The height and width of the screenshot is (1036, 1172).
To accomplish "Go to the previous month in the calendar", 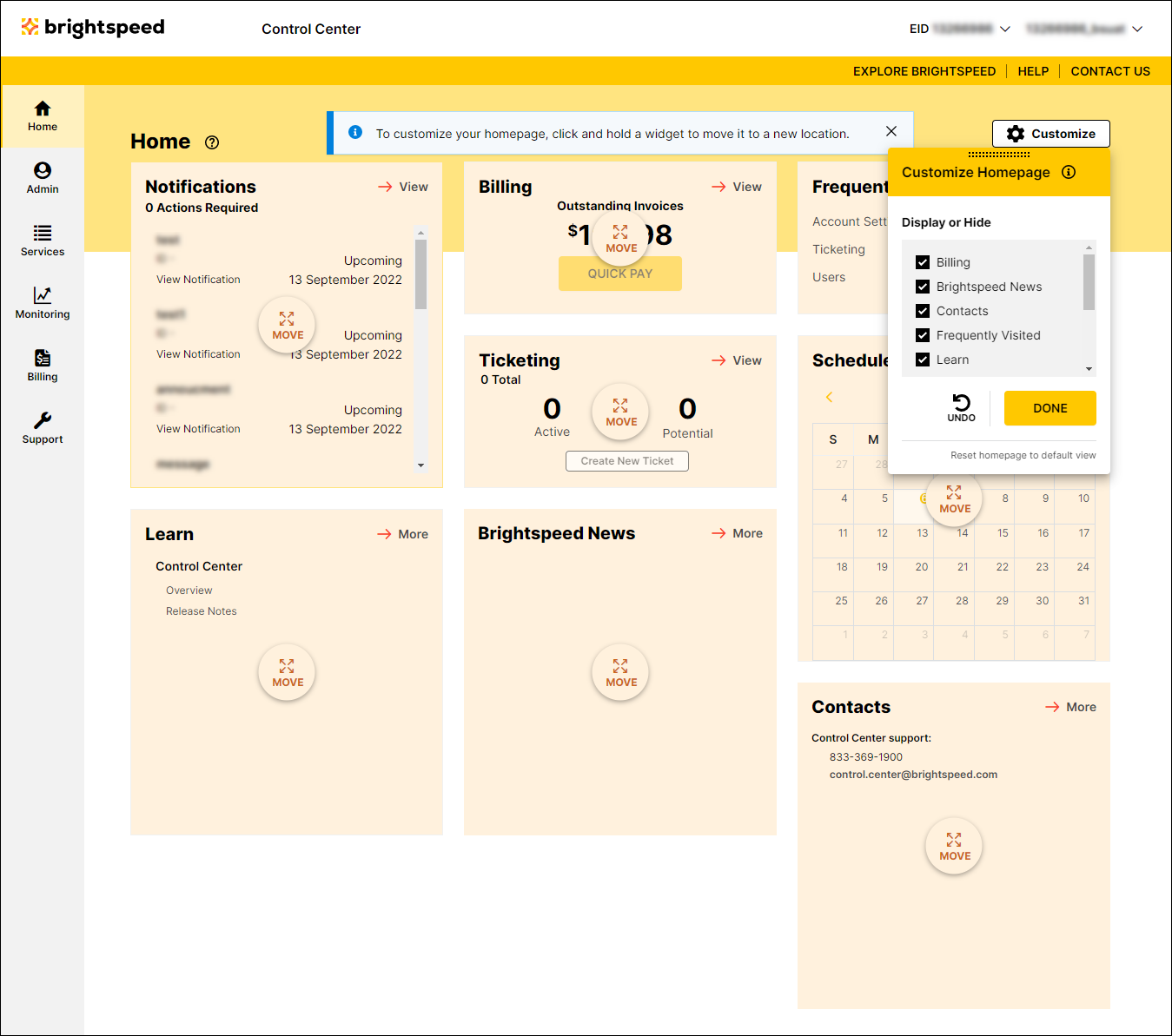I will point(829,397).
